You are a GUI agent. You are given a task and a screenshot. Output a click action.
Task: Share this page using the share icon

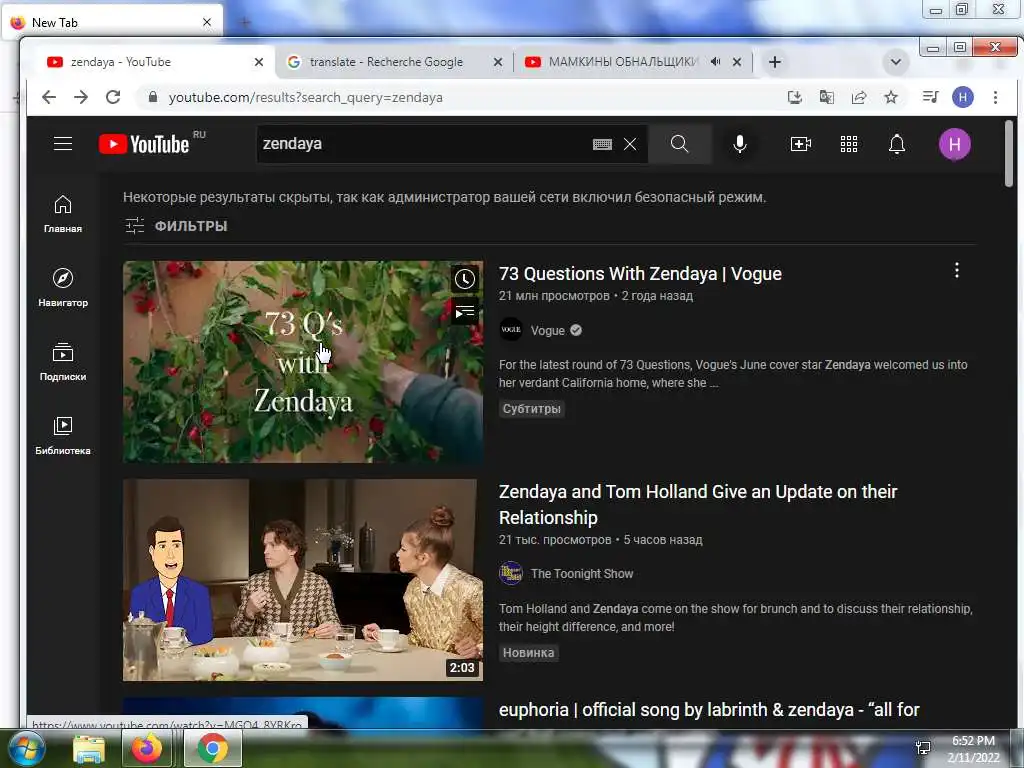pos(859,97)
